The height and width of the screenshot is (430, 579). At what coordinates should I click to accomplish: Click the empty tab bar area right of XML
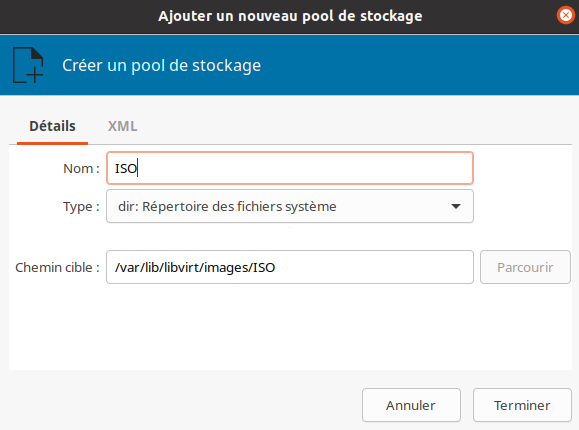tap(354, 126)
